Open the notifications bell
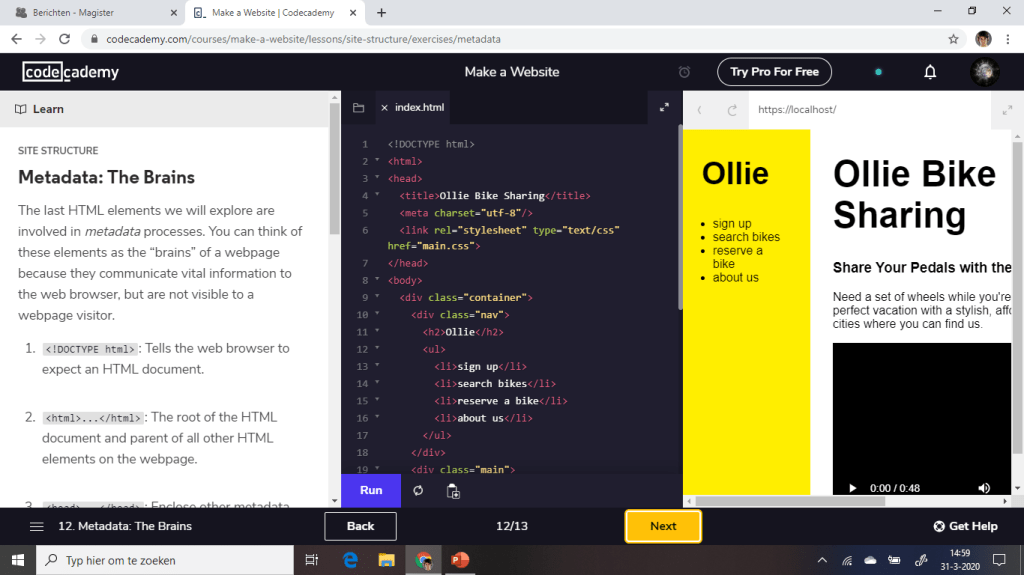Viewport: 1024px width, 575px height. click(x=930, y=72)
